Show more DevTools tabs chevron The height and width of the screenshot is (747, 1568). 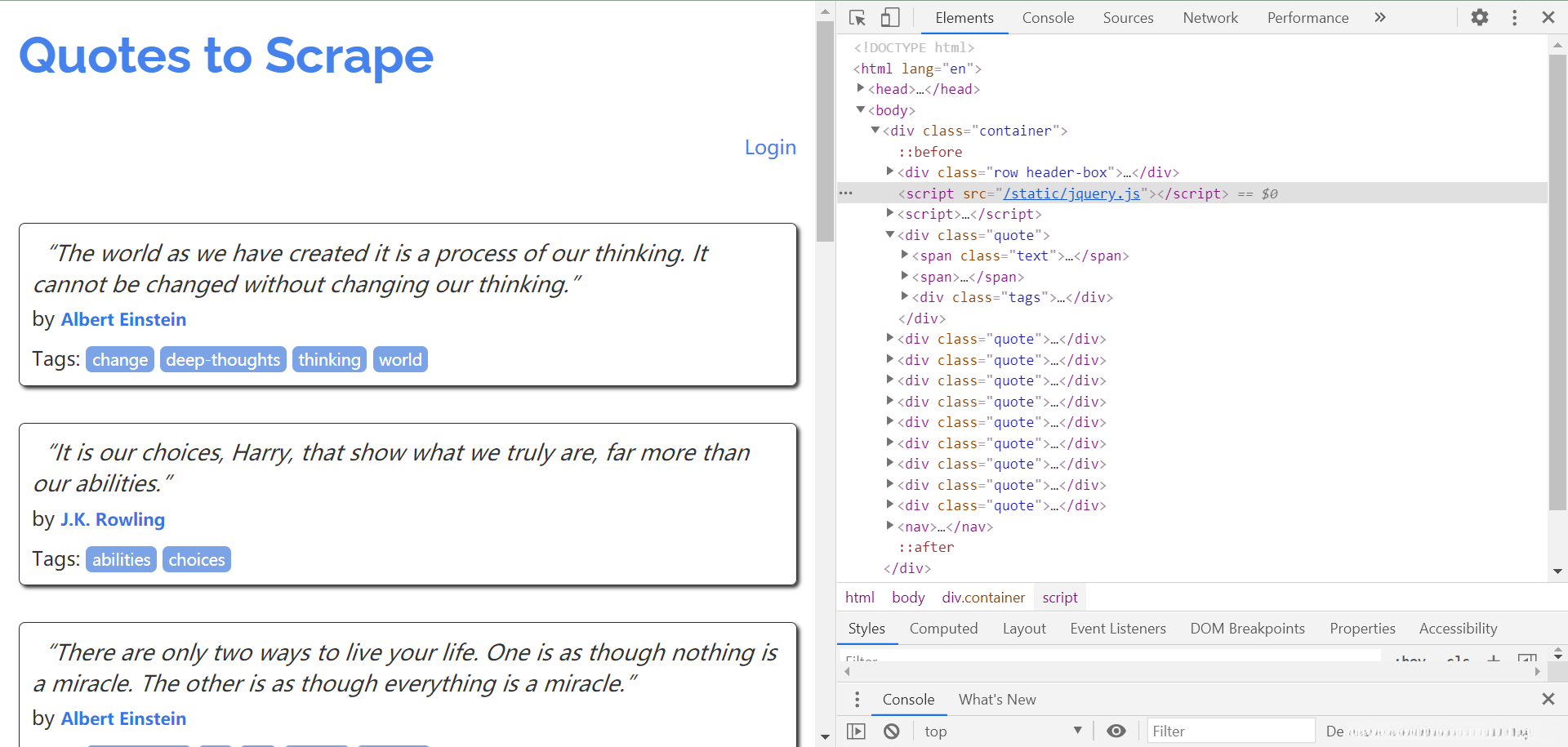[x=1380, y=18]
